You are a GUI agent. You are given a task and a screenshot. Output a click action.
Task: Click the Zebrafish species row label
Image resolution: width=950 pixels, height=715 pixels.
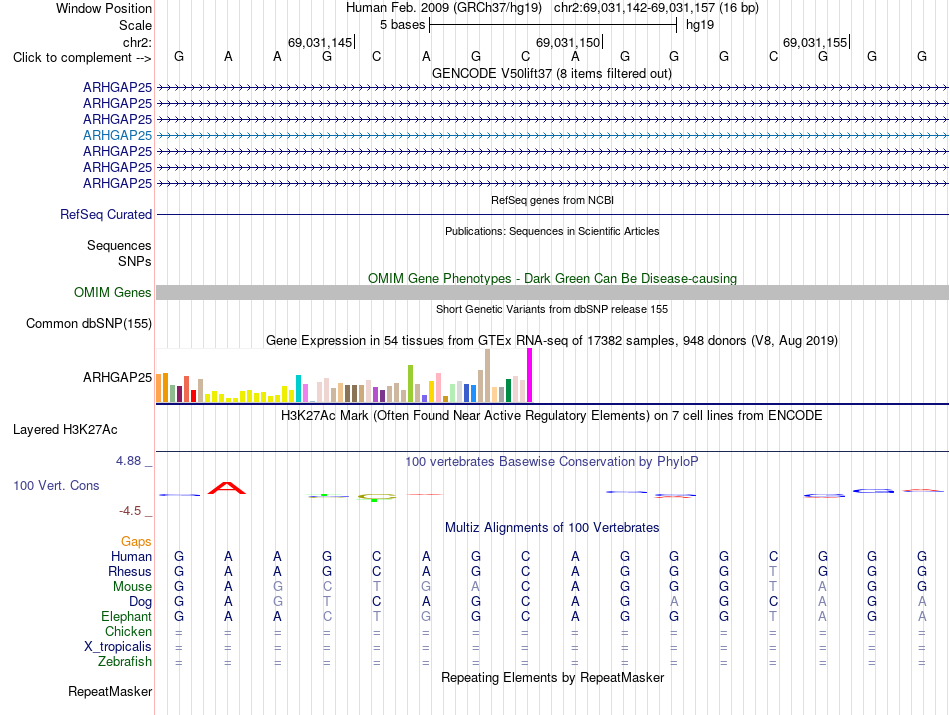pyautogui.click(x=125, y=662)
